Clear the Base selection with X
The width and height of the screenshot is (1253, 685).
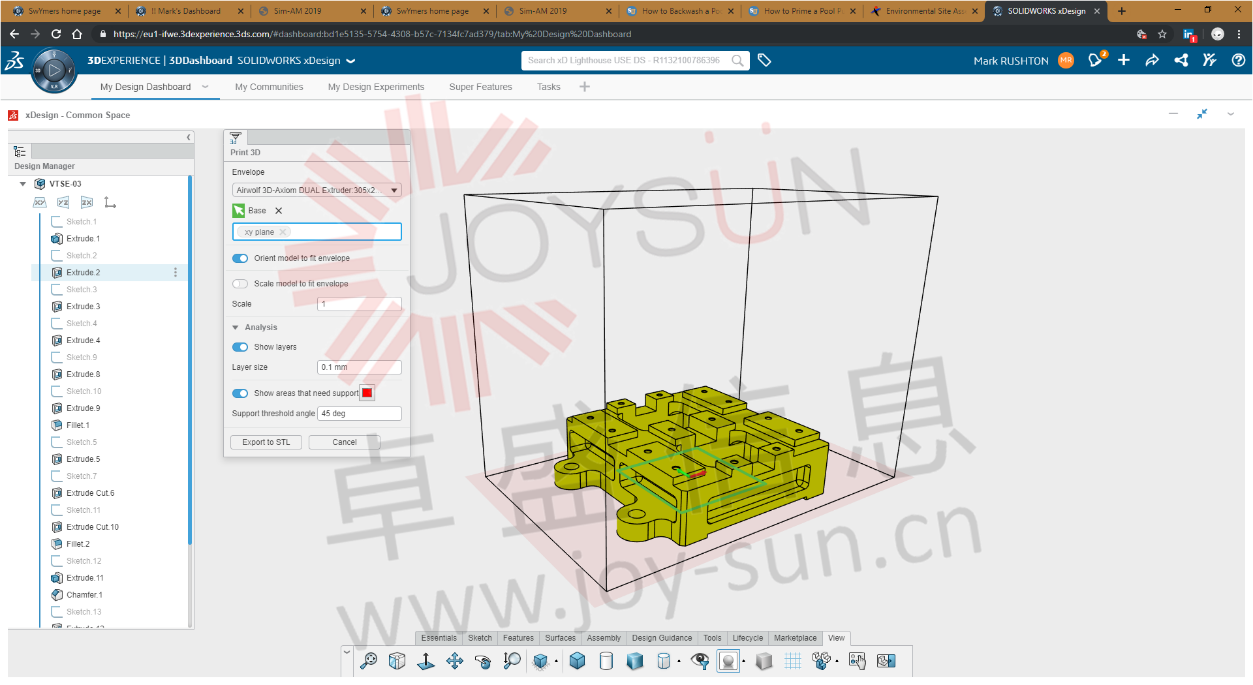(278, 211)
